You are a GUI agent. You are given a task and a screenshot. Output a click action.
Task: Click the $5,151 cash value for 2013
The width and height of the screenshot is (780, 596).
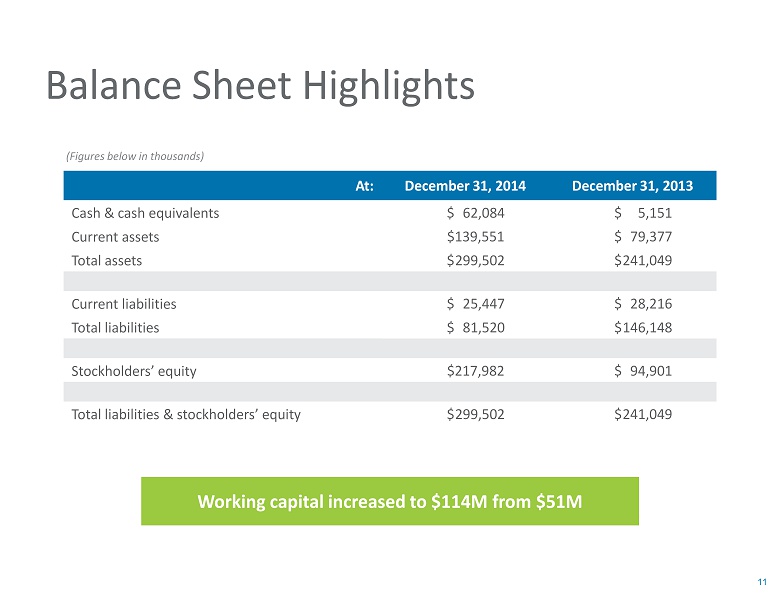tap(643, 213)
